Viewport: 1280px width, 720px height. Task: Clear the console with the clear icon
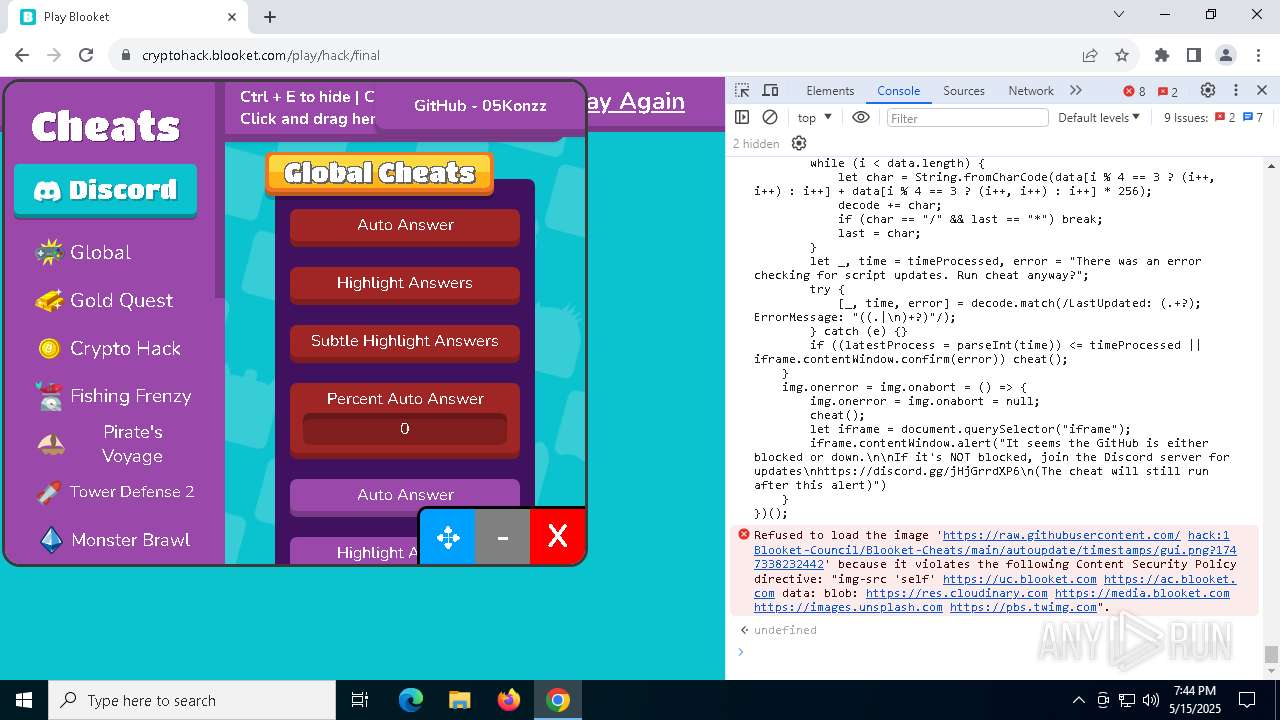coord(770,117)
